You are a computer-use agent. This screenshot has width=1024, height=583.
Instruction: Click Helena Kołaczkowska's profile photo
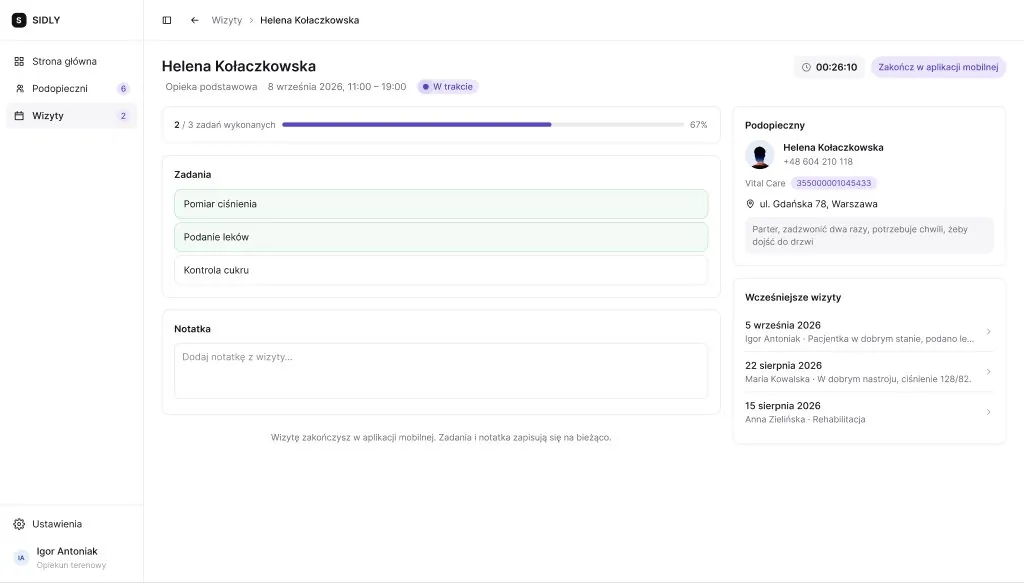tap(760, 155)
